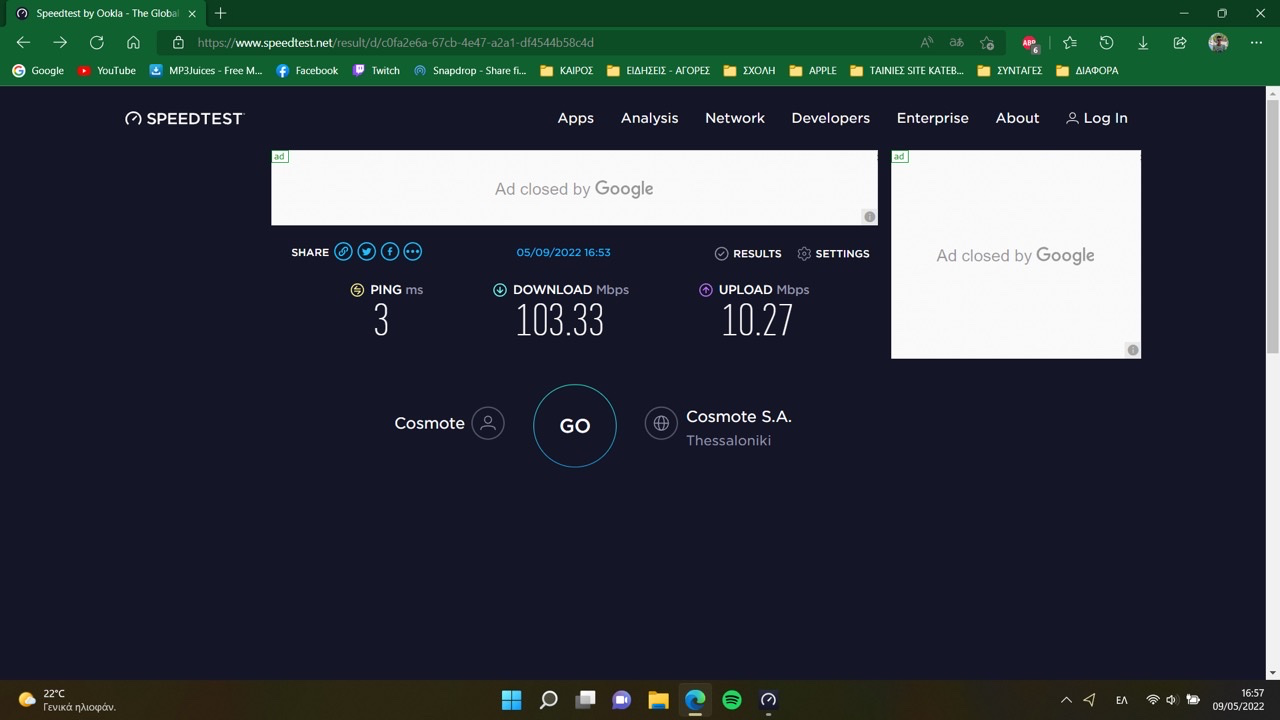Viewport: 1280px width, 720px height.
Task: Reload the current page
Action: pyautogui.click(x=97, y=42)
